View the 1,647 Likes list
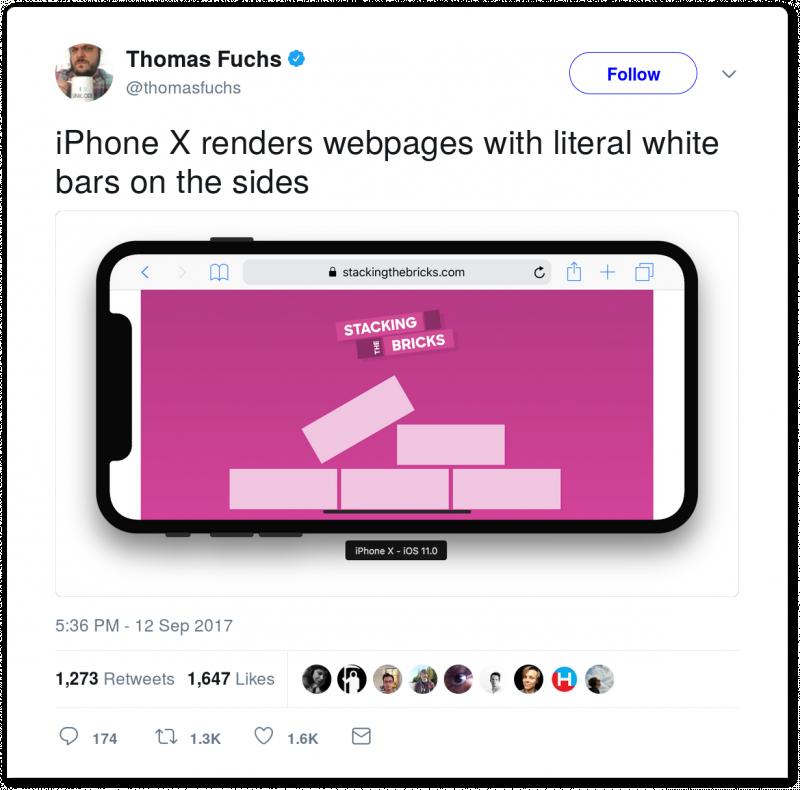The height and width of the screenshot is (790, 800). [x=231, y=678]
